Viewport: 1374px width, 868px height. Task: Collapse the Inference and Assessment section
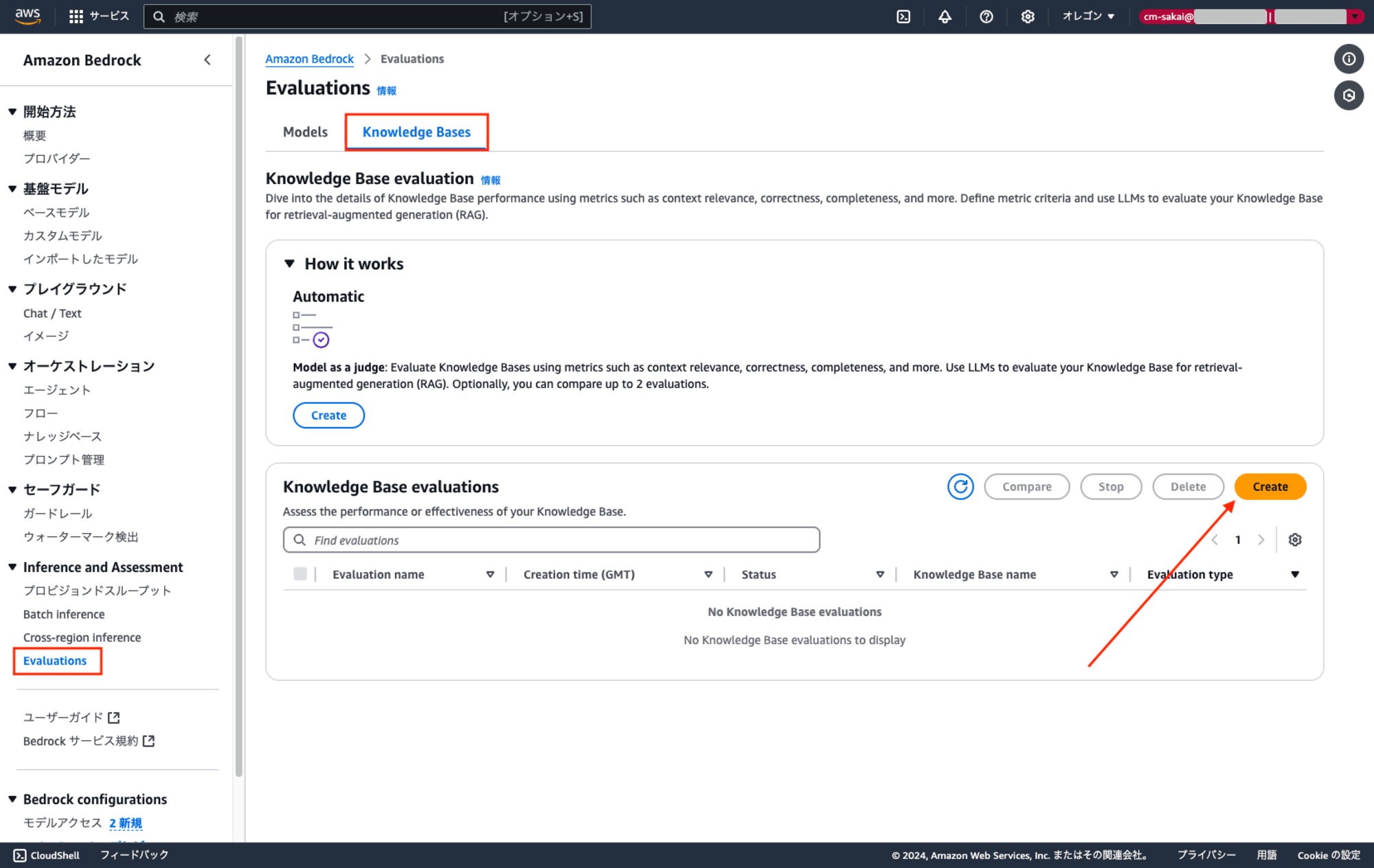click(x=12, y=567)
